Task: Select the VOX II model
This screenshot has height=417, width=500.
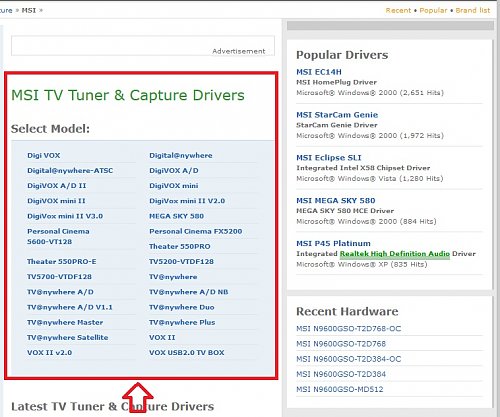Action: pos(162,337)
